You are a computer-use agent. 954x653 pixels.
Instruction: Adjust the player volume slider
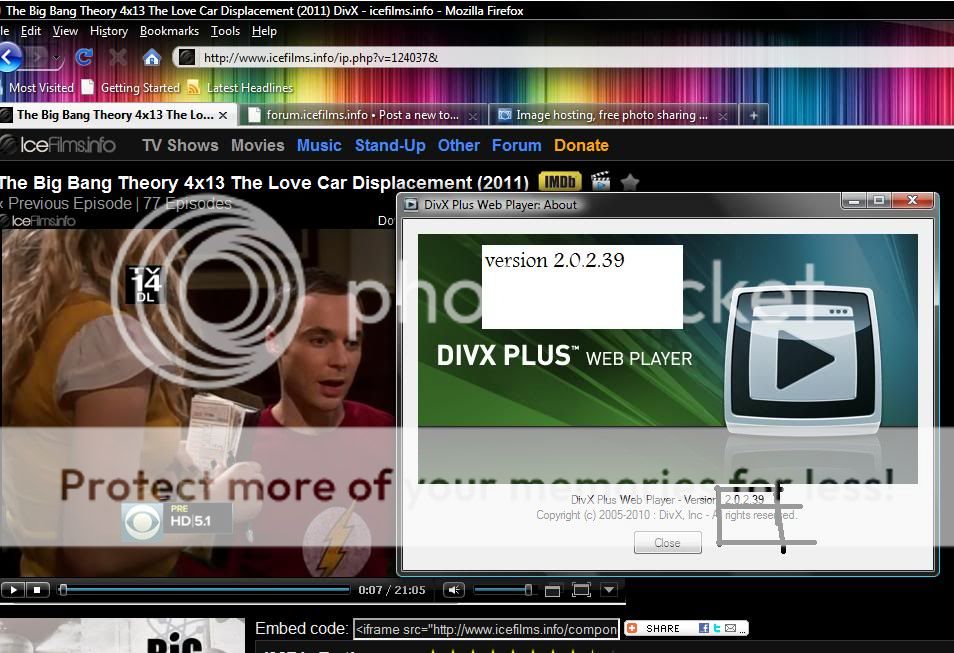point(504,589)
